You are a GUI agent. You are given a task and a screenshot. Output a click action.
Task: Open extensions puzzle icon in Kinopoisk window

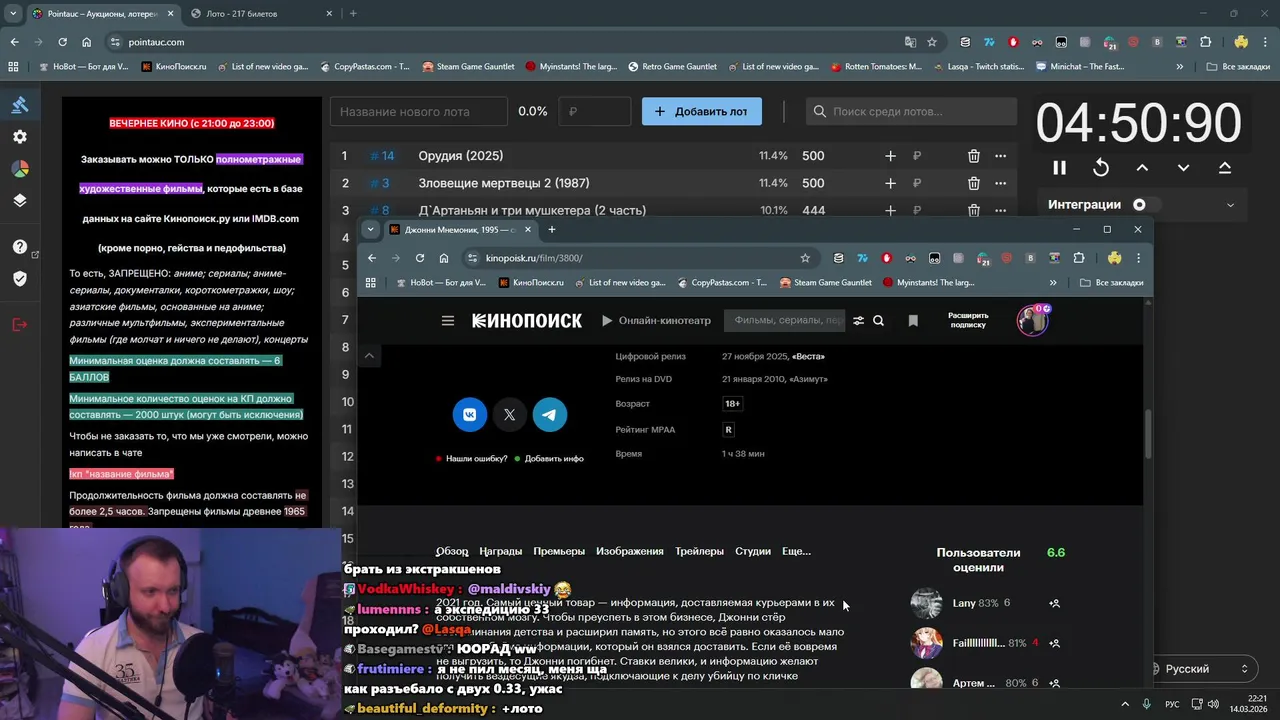point(1078,258)
